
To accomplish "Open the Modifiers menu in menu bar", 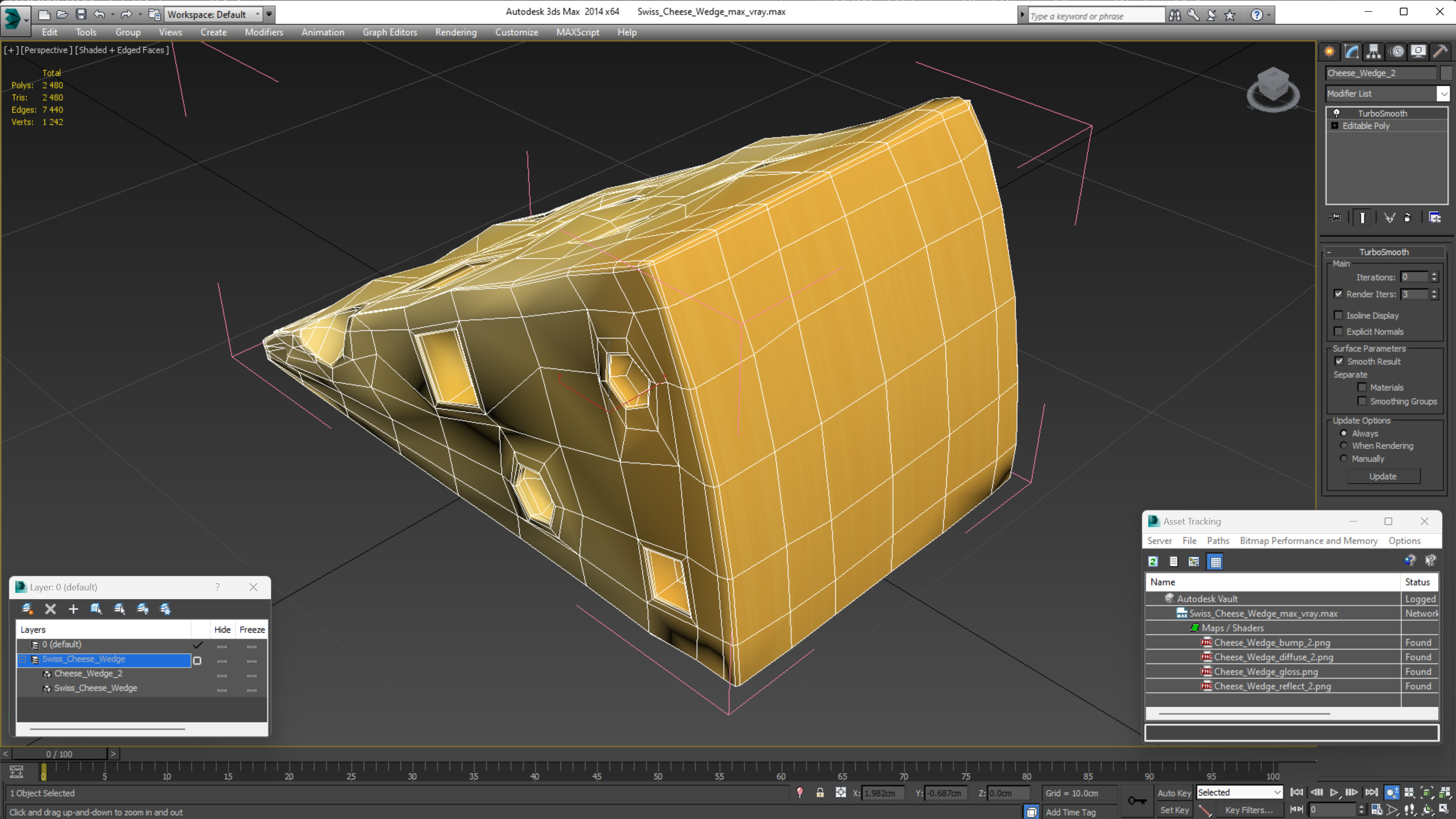I will tap(264, 32).
